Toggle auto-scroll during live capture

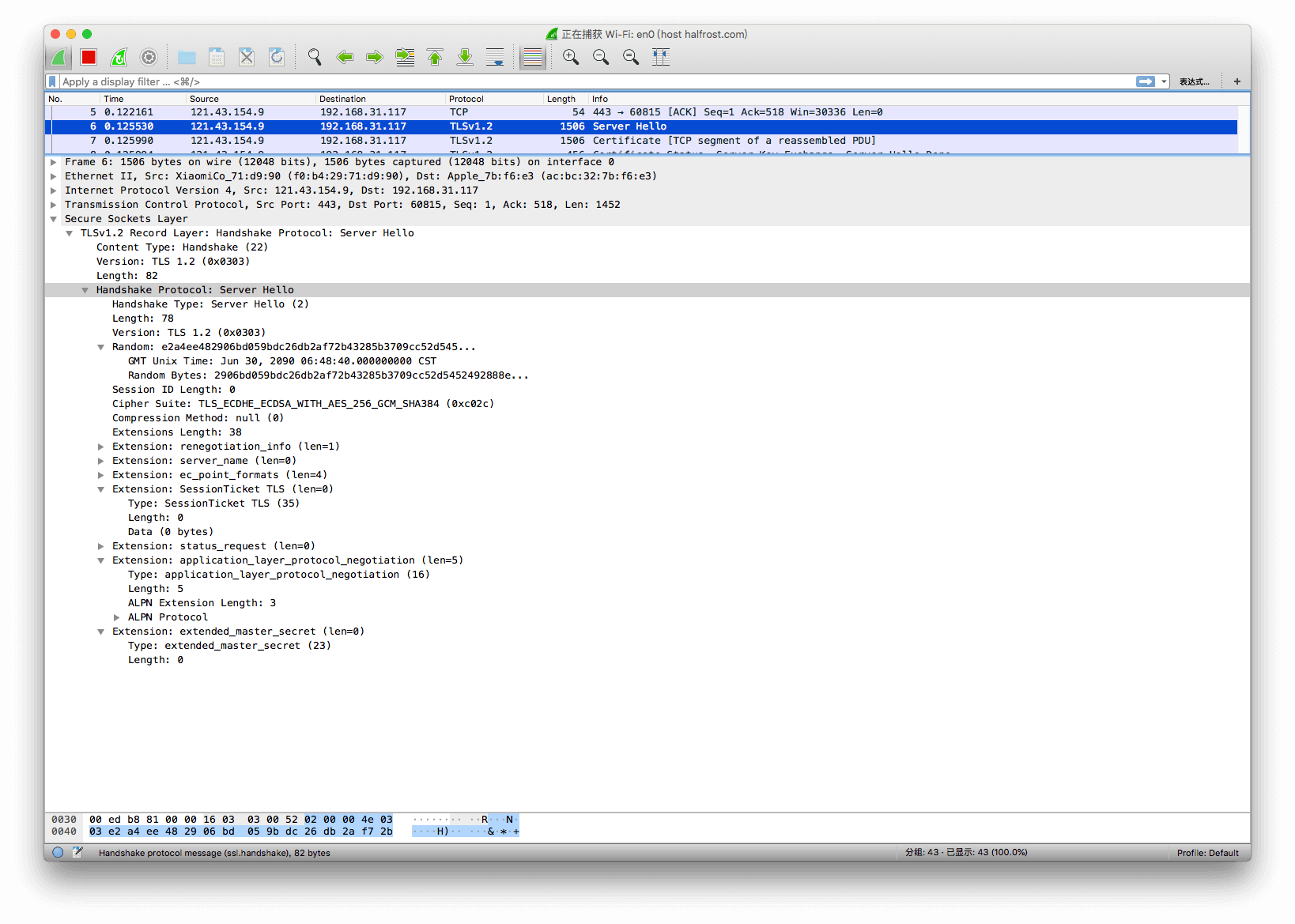click(x=495, y=57)
